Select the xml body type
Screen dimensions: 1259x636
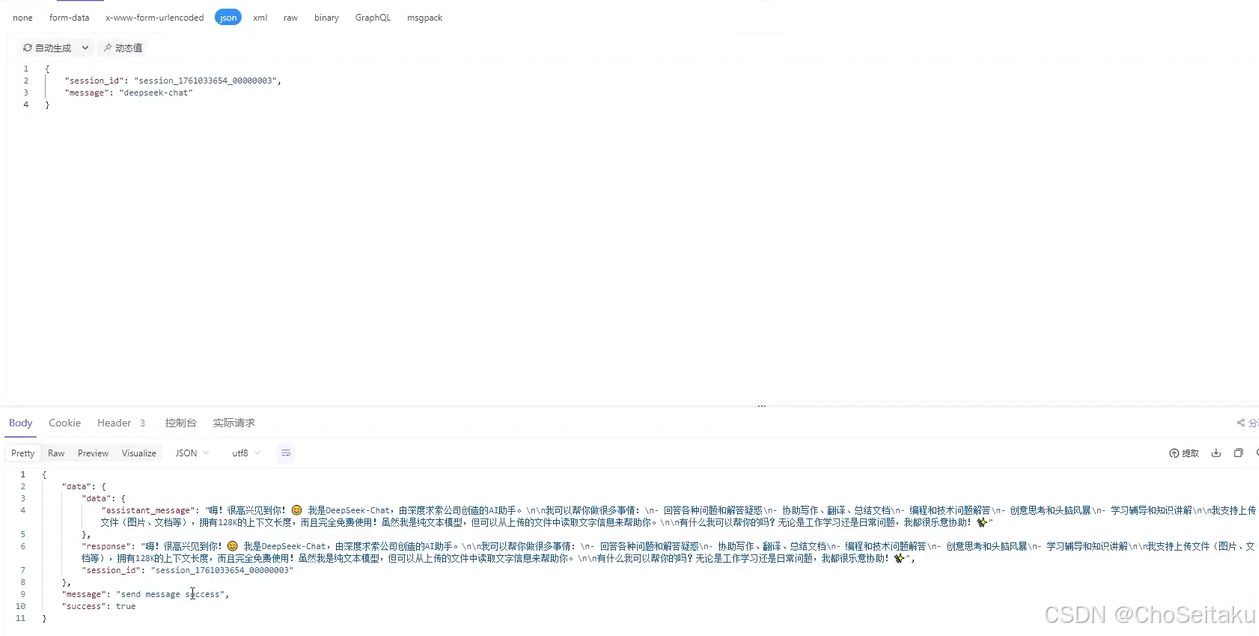coord(260,18)
